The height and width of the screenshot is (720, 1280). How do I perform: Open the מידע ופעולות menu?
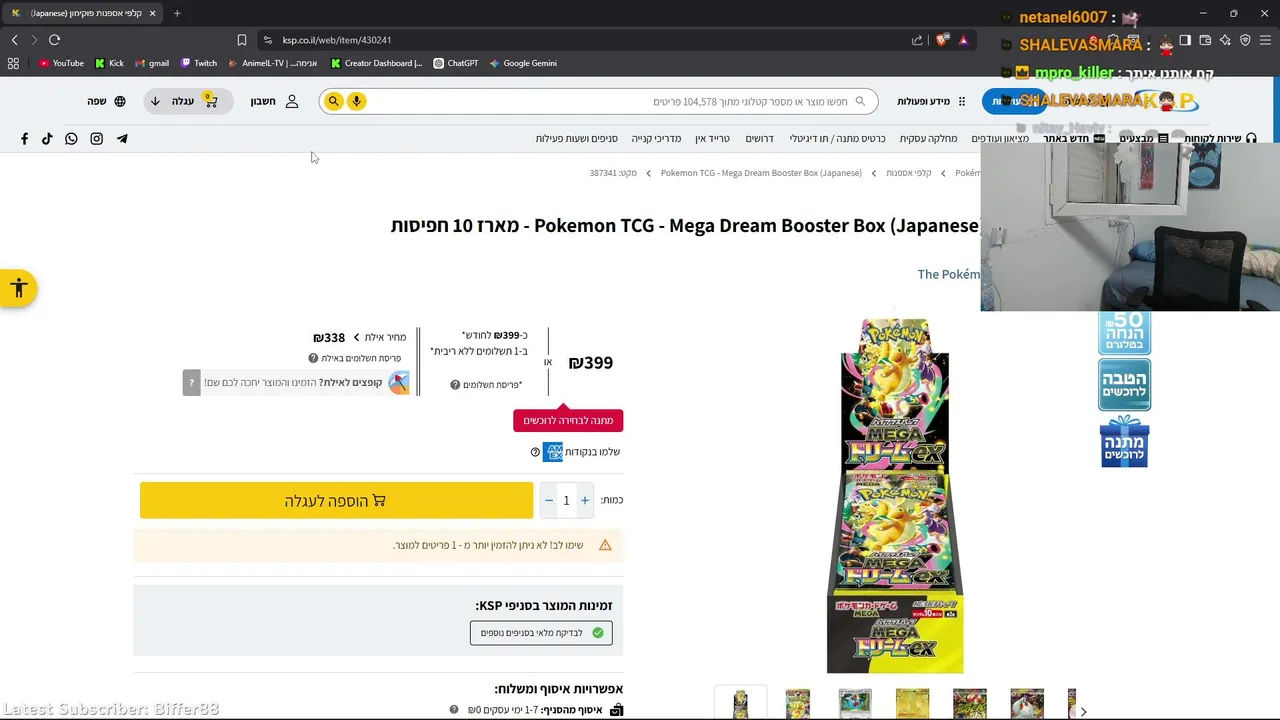(931, 101)
